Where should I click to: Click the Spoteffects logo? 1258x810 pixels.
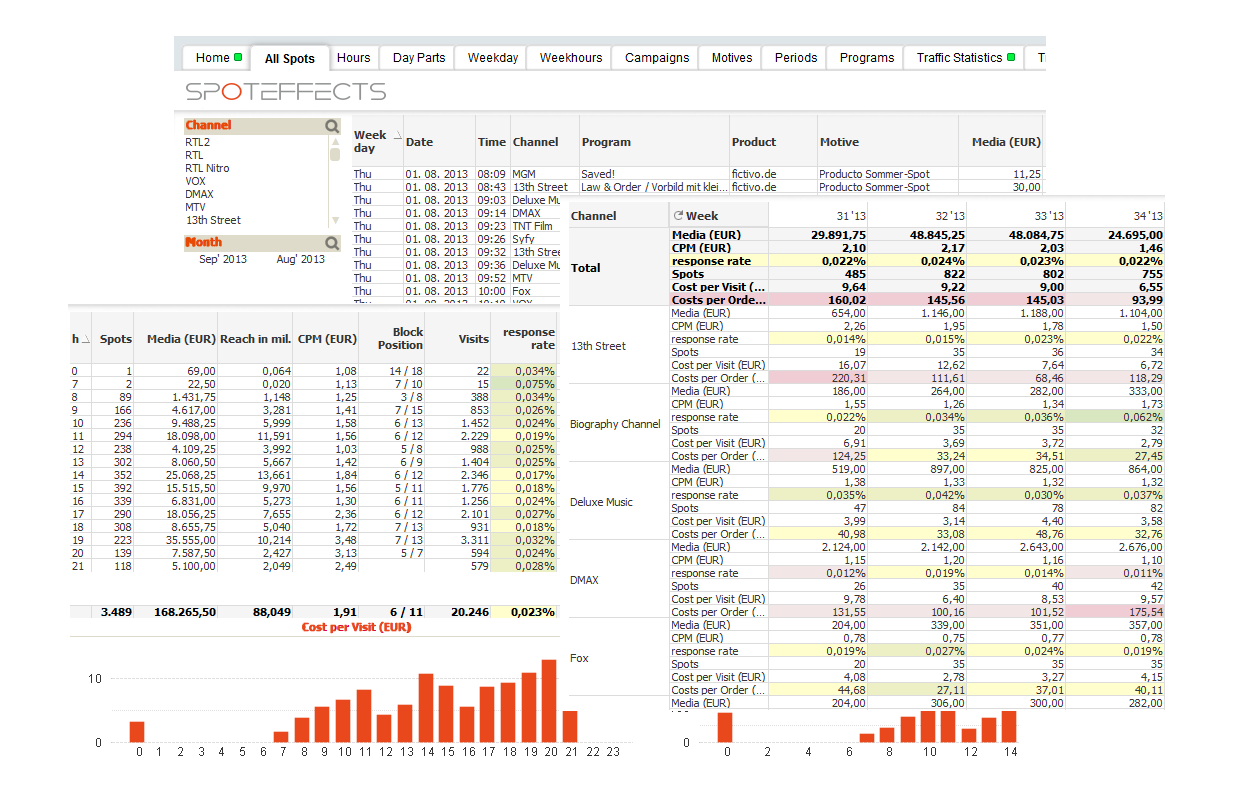285,92
